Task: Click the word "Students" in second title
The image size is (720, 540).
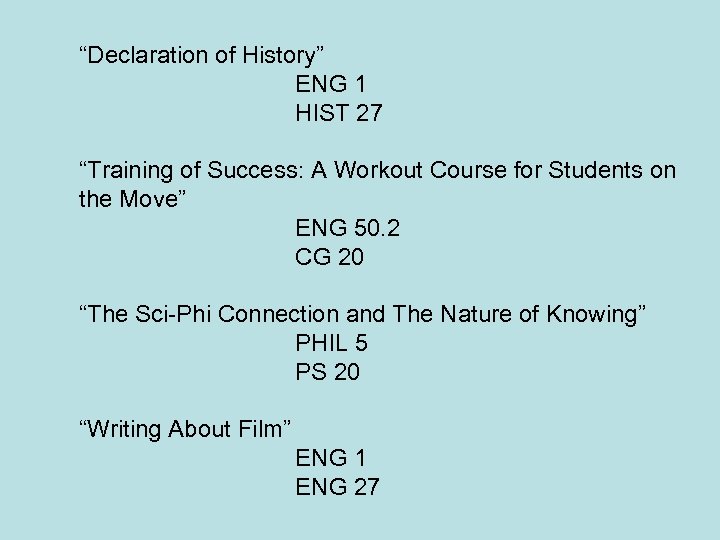Action: pyautogui.click(x=595, y=170)
